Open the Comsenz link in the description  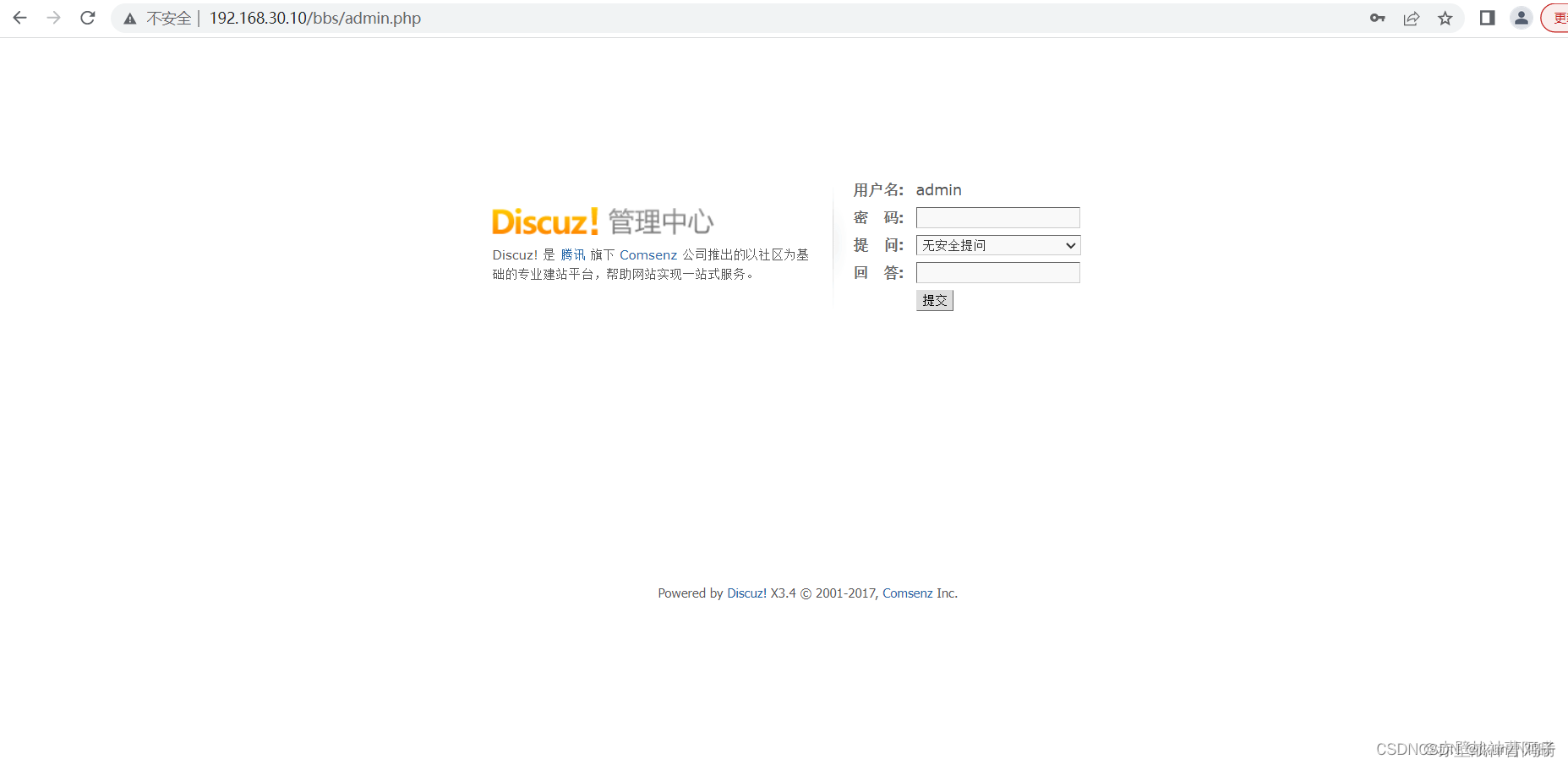tap(648, 254)
